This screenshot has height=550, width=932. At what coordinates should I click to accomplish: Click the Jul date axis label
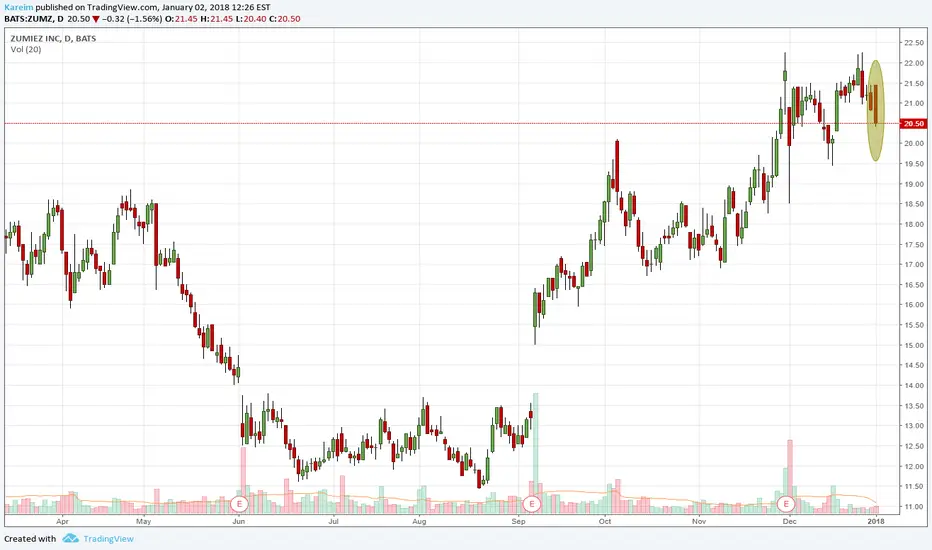(x=333, y=521)
